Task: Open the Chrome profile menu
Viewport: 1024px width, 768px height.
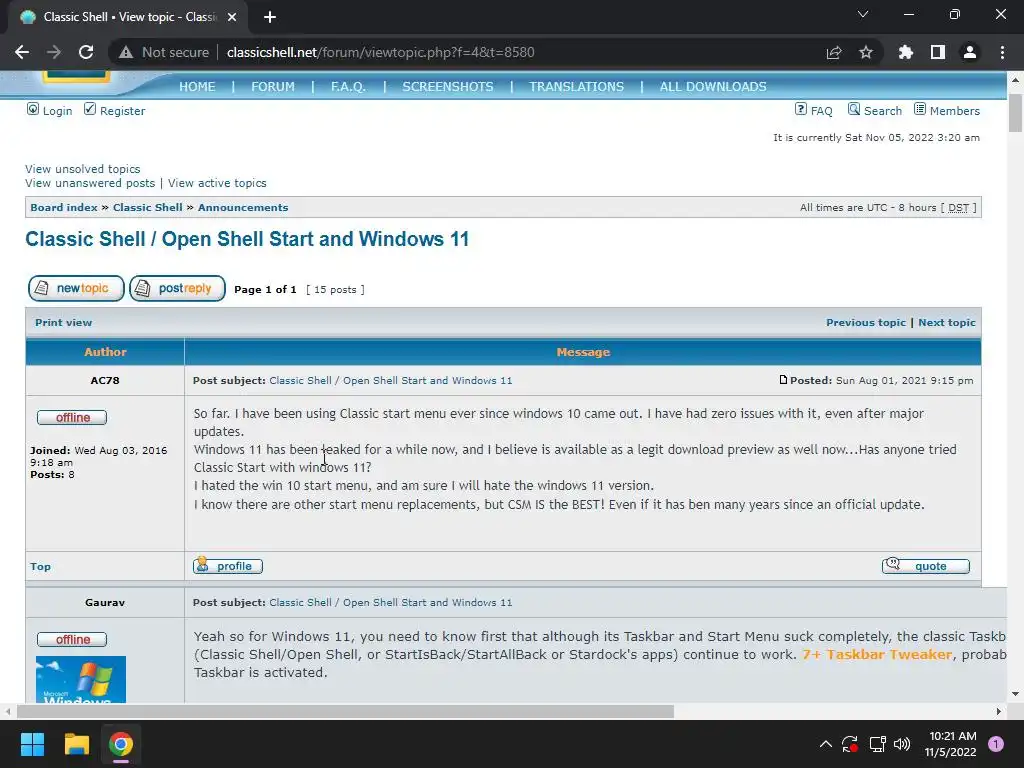Action: (970, 52)
